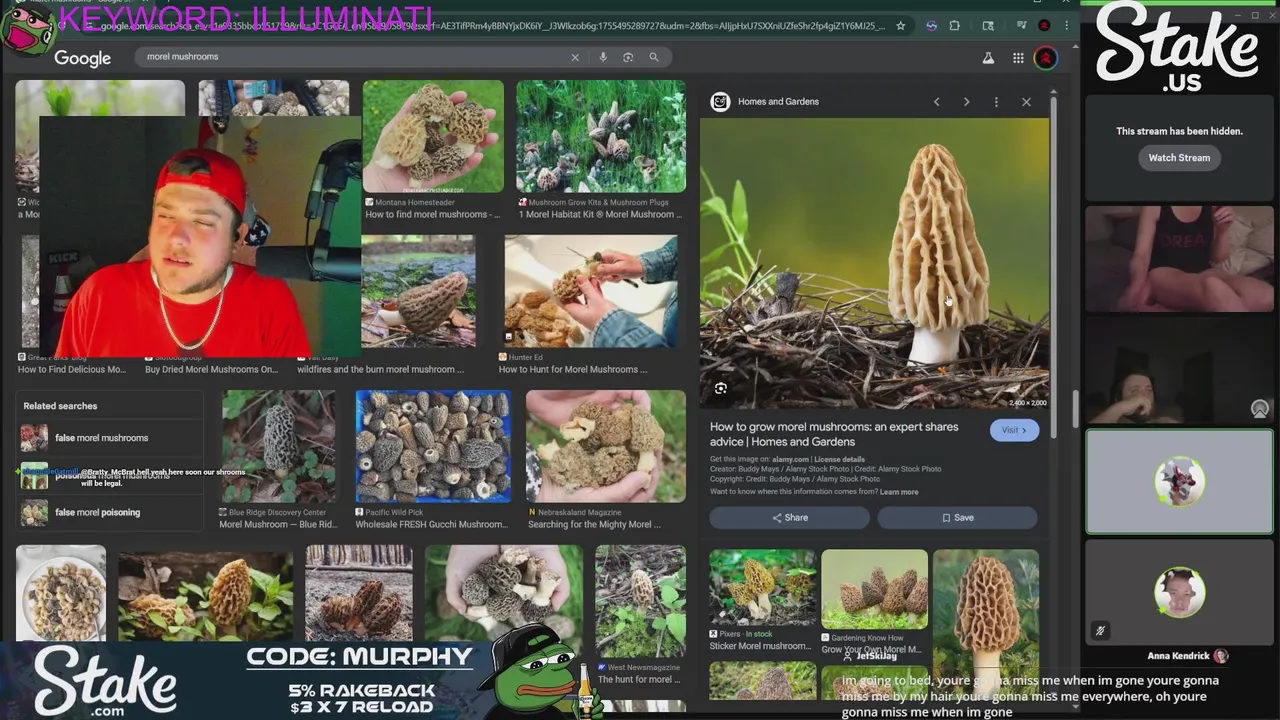Click the Related searches heading

click(x=60, y=406)
